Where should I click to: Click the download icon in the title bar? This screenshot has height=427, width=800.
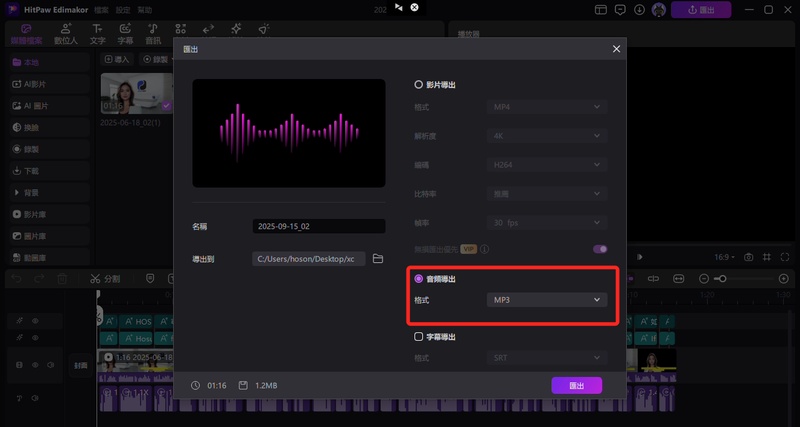(x=639, y=9)
